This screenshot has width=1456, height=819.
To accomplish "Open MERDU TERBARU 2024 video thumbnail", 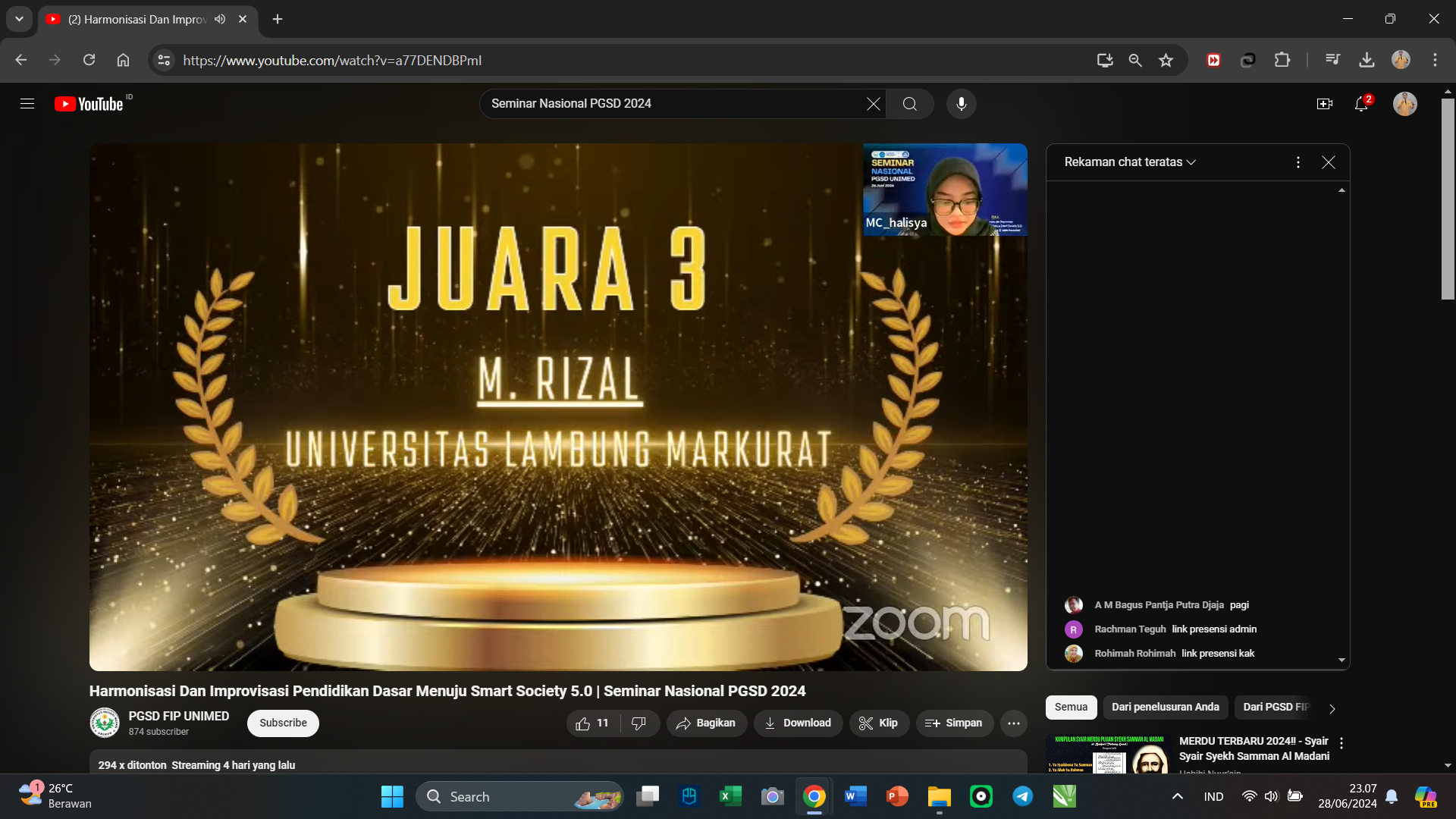I will [1109, 754].
